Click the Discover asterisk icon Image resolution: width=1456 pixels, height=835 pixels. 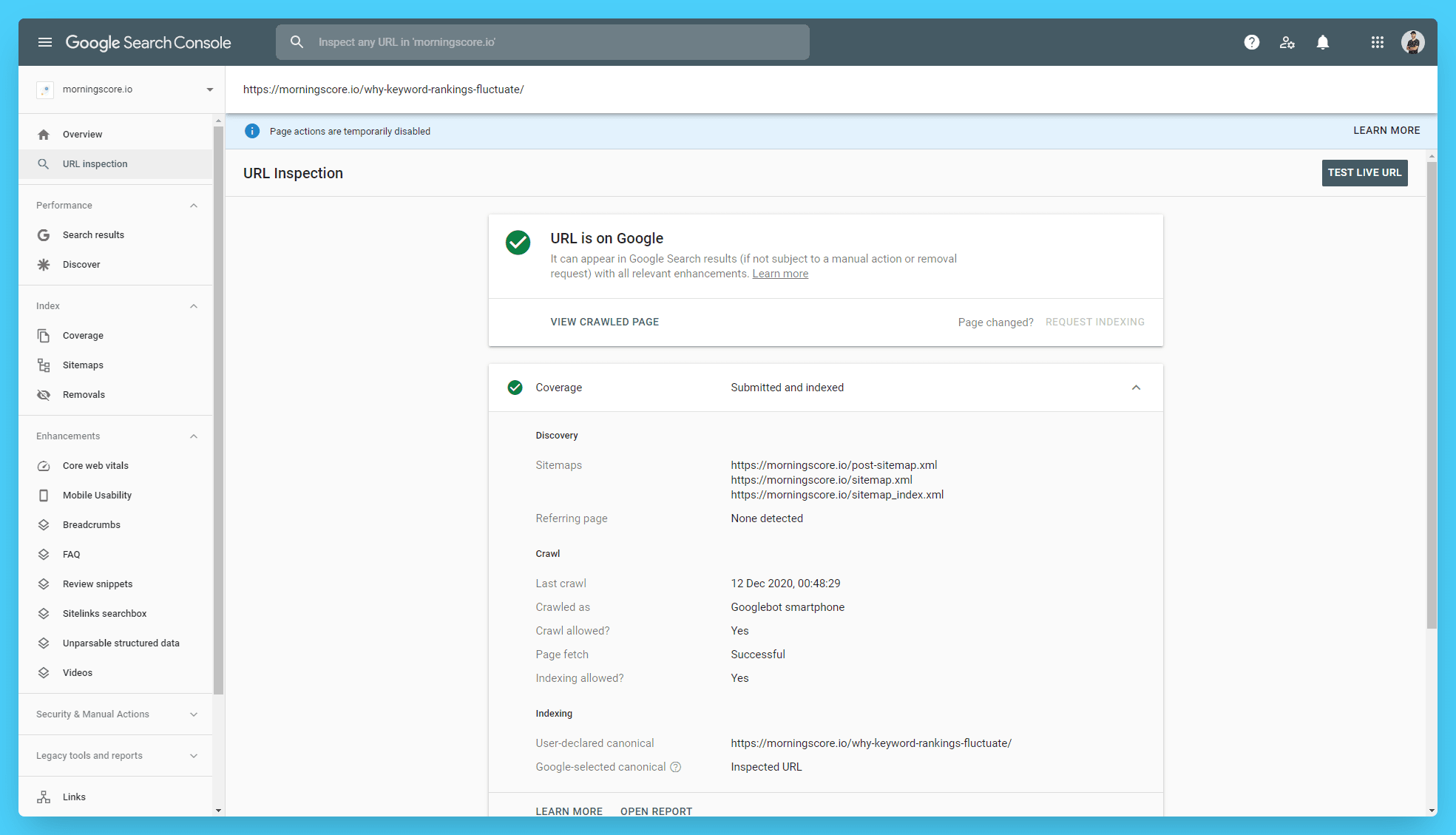pos(44,265)
